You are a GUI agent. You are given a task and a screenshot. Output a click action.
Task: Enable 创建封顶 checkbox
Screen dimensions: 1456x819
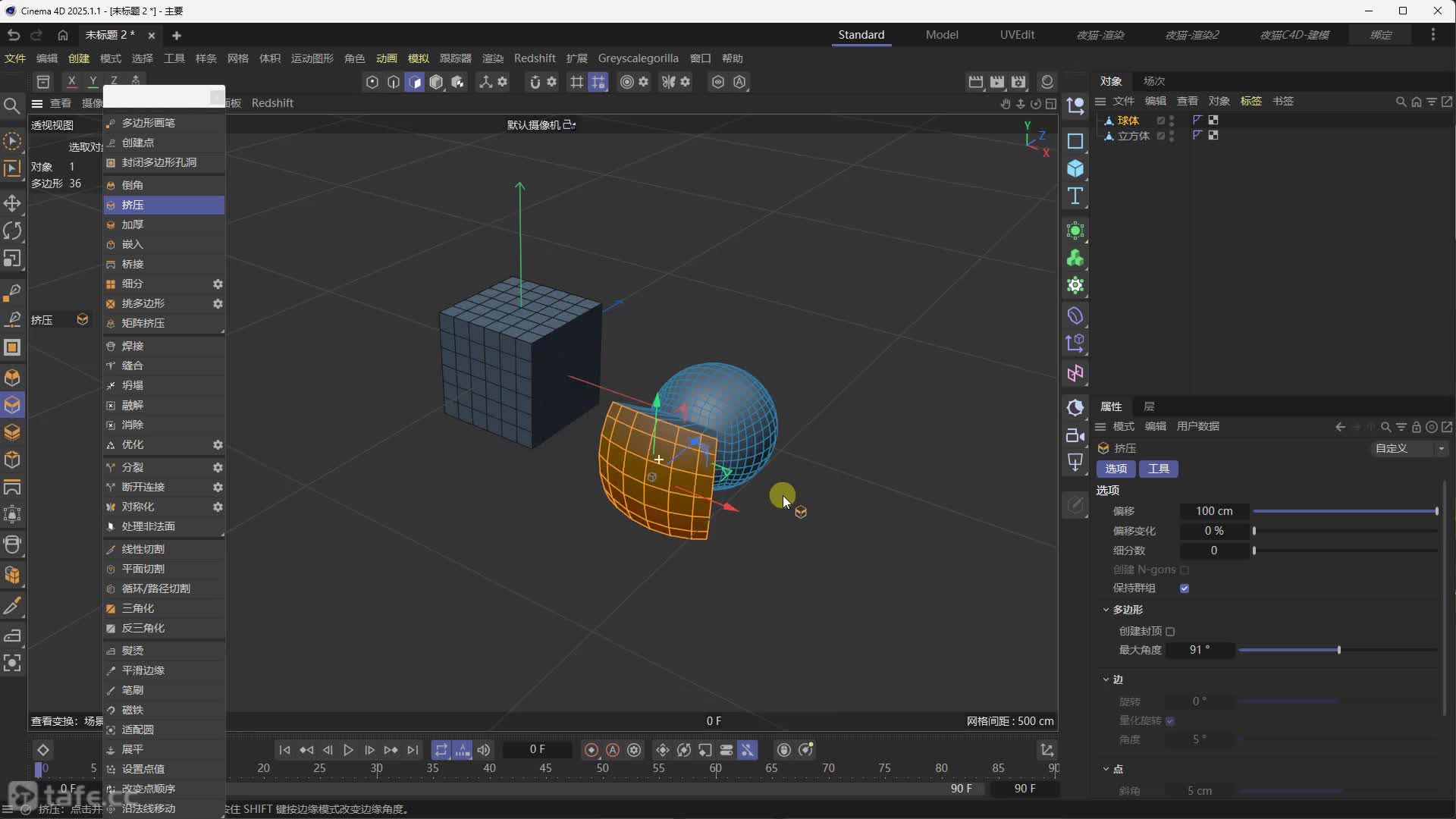1170,632
